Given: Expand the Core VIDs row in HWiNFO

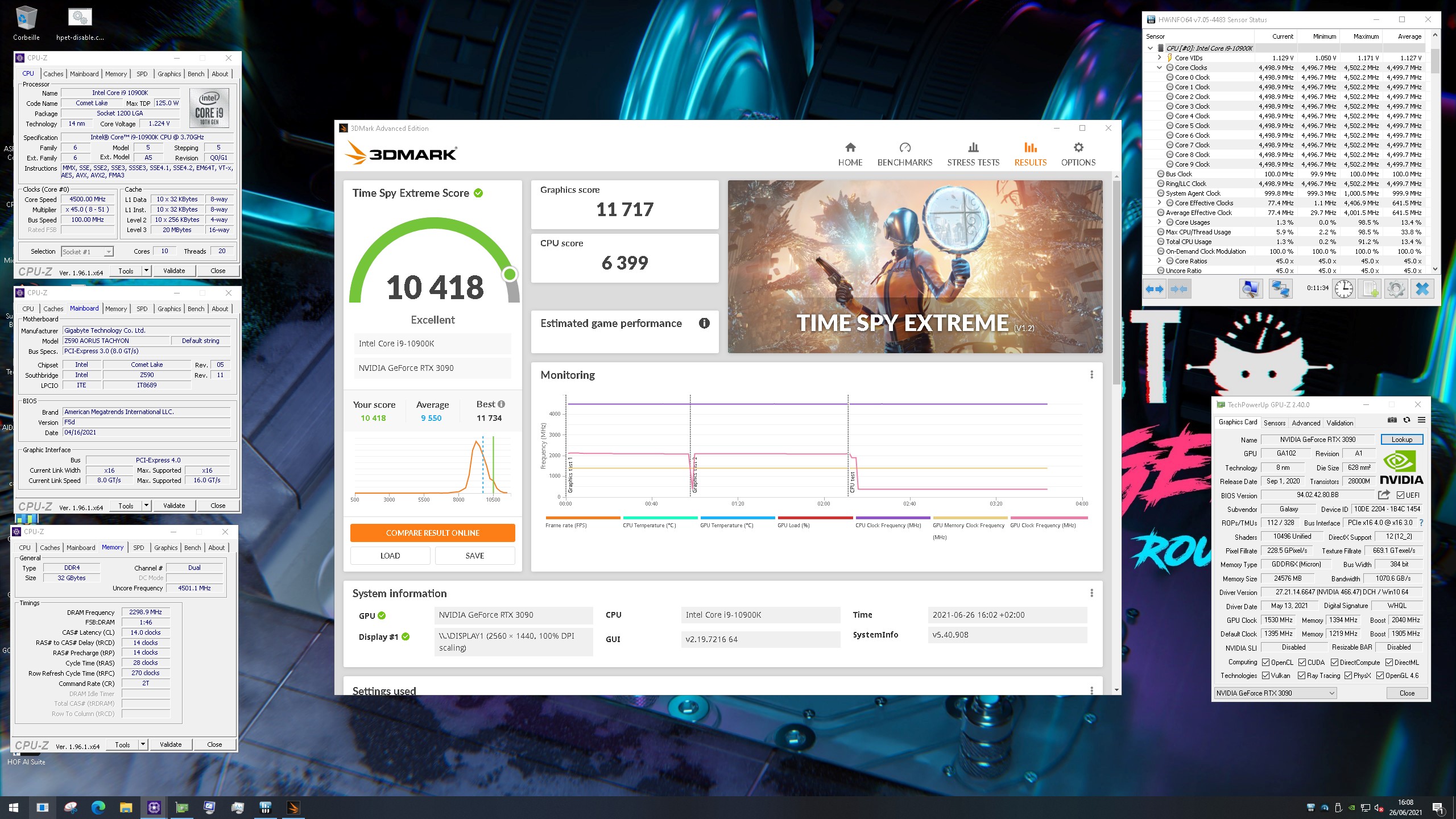Looking at the screenshot, I should (x=1160, y=58).
